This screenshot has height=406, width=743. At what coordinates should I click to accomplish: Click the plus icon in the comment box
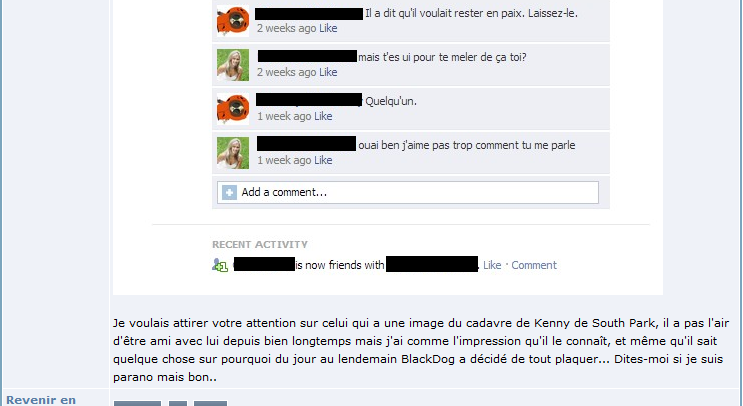pos(229,192)
